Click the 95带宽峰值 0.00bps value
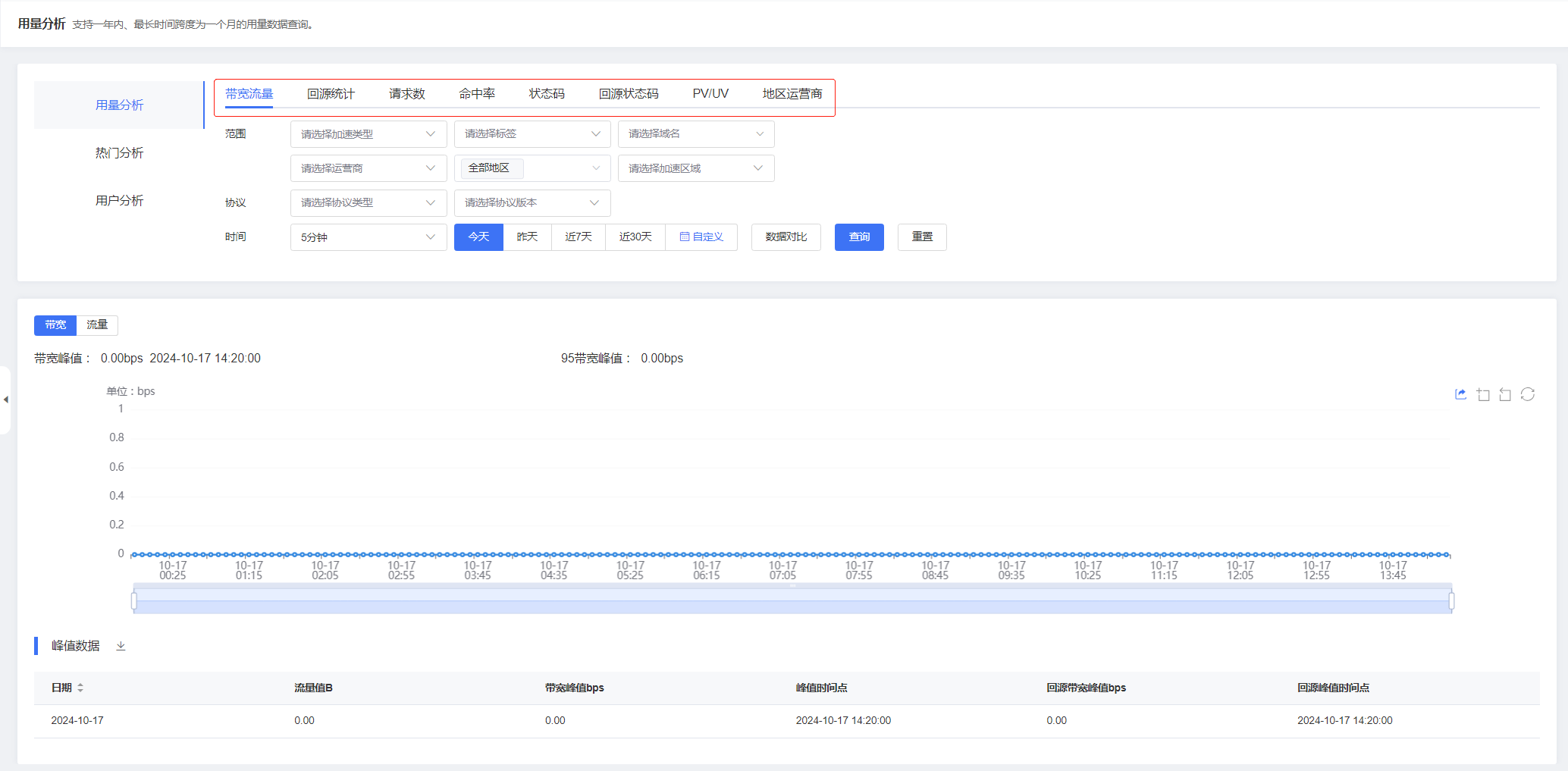 pyautogui.click(x=662, y=358)
